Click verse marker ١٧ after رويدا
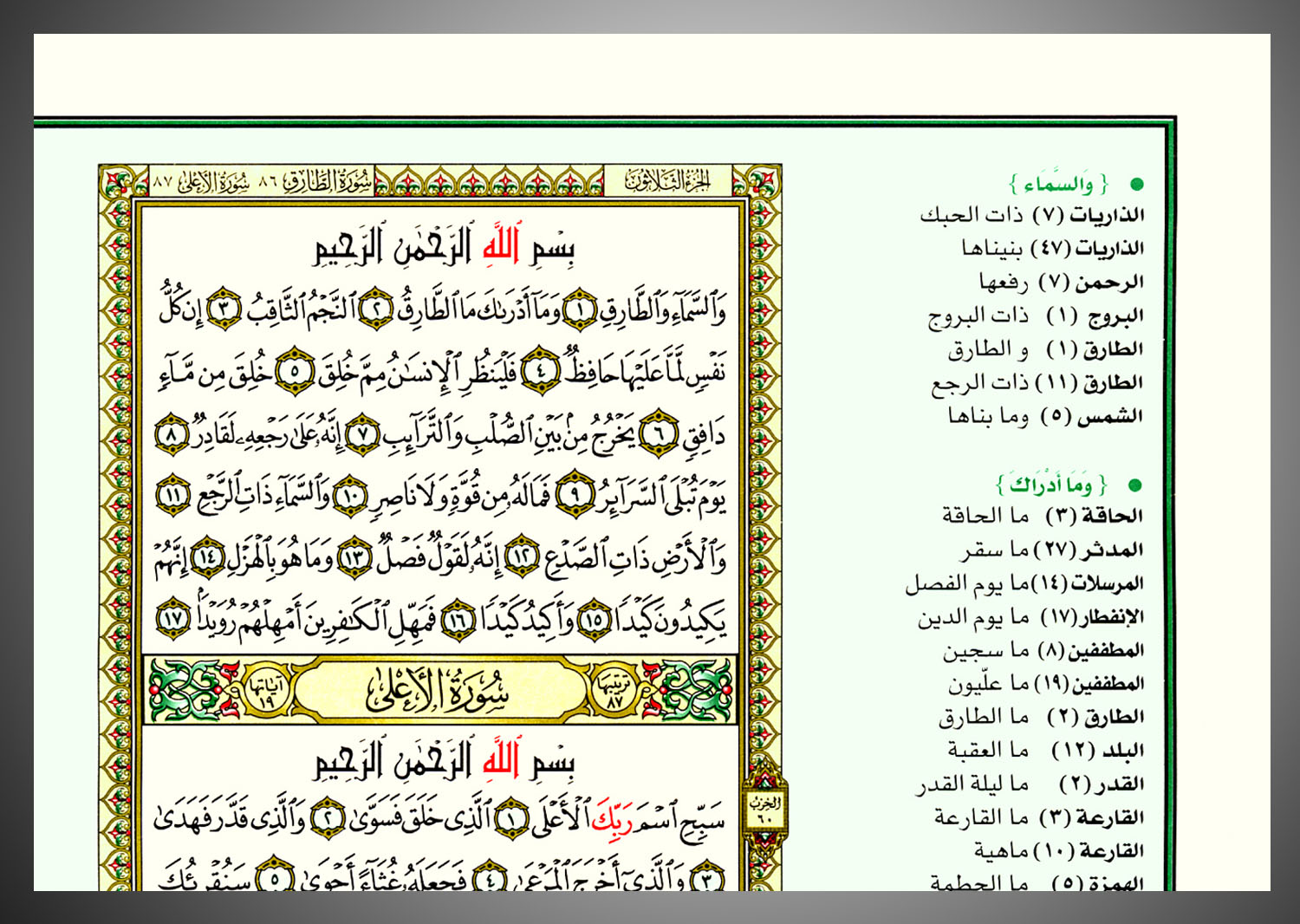 click(x=172, y=620)
